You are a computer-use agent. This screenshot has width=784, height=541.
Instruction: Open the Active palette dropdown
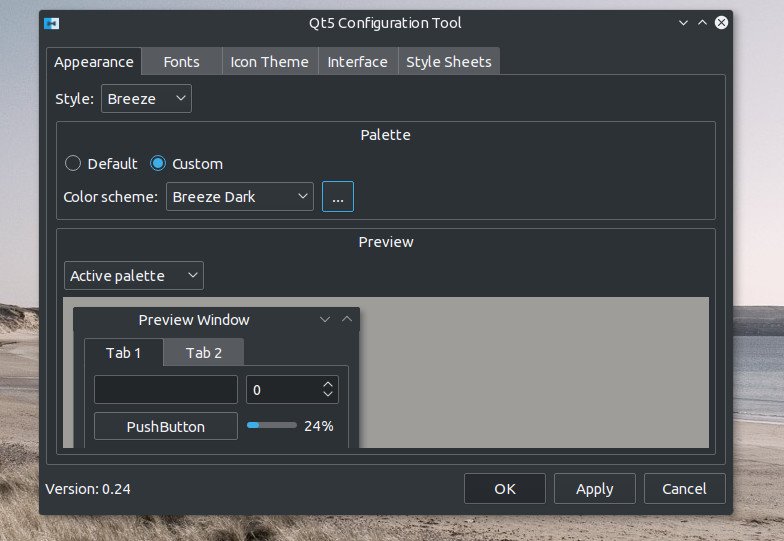pos(134,276)
